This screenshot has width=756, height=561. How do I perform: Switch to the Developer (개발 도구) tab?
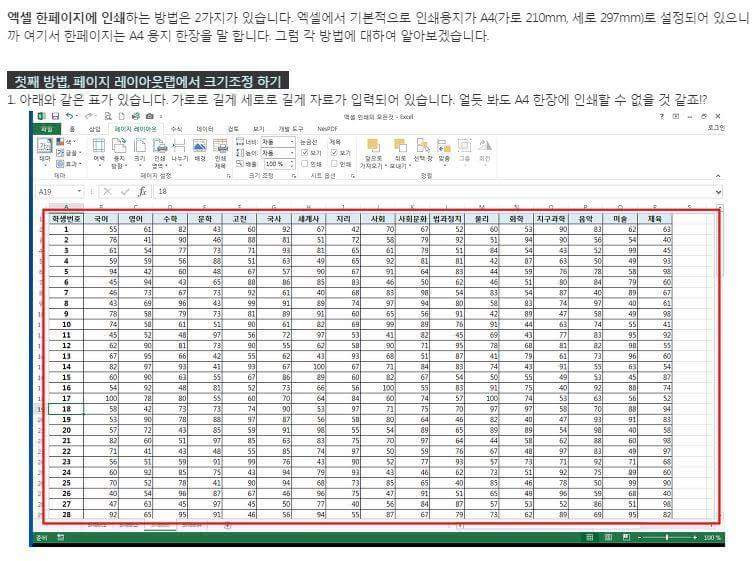[291, 129]
